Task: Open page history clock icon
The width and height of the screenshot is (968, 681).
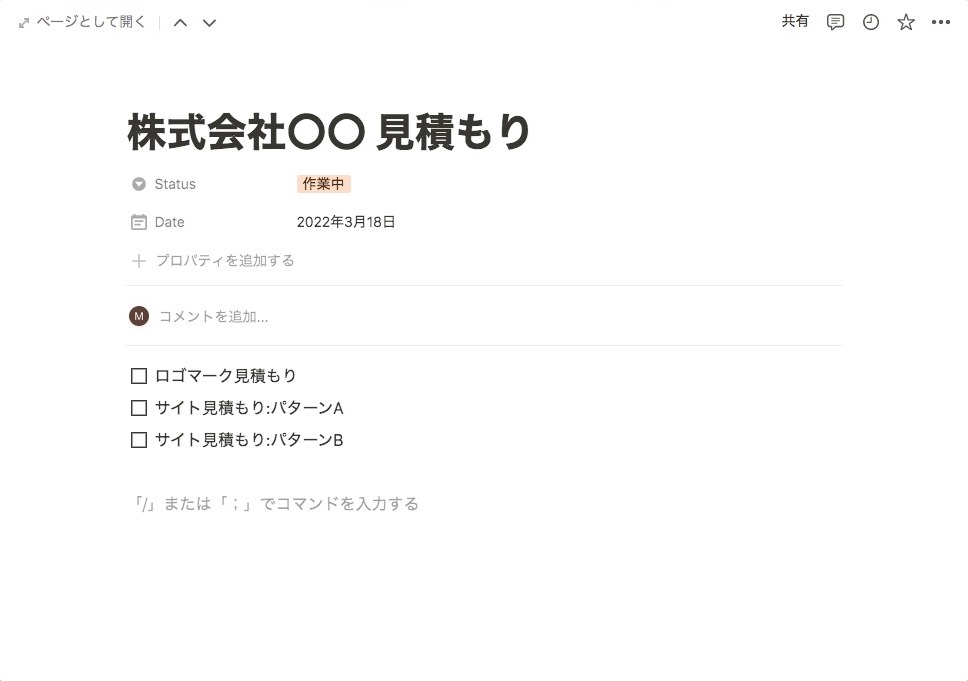Action: 870,22
